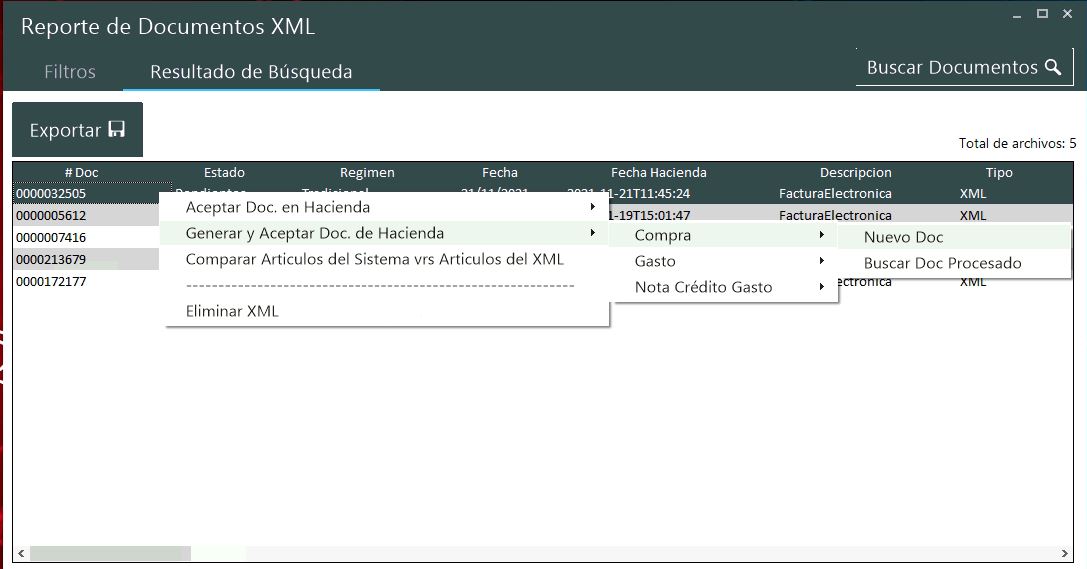
Task: Select Generar y Aceptar Doc. de Hacienda
Action: (x=315, y=233)
